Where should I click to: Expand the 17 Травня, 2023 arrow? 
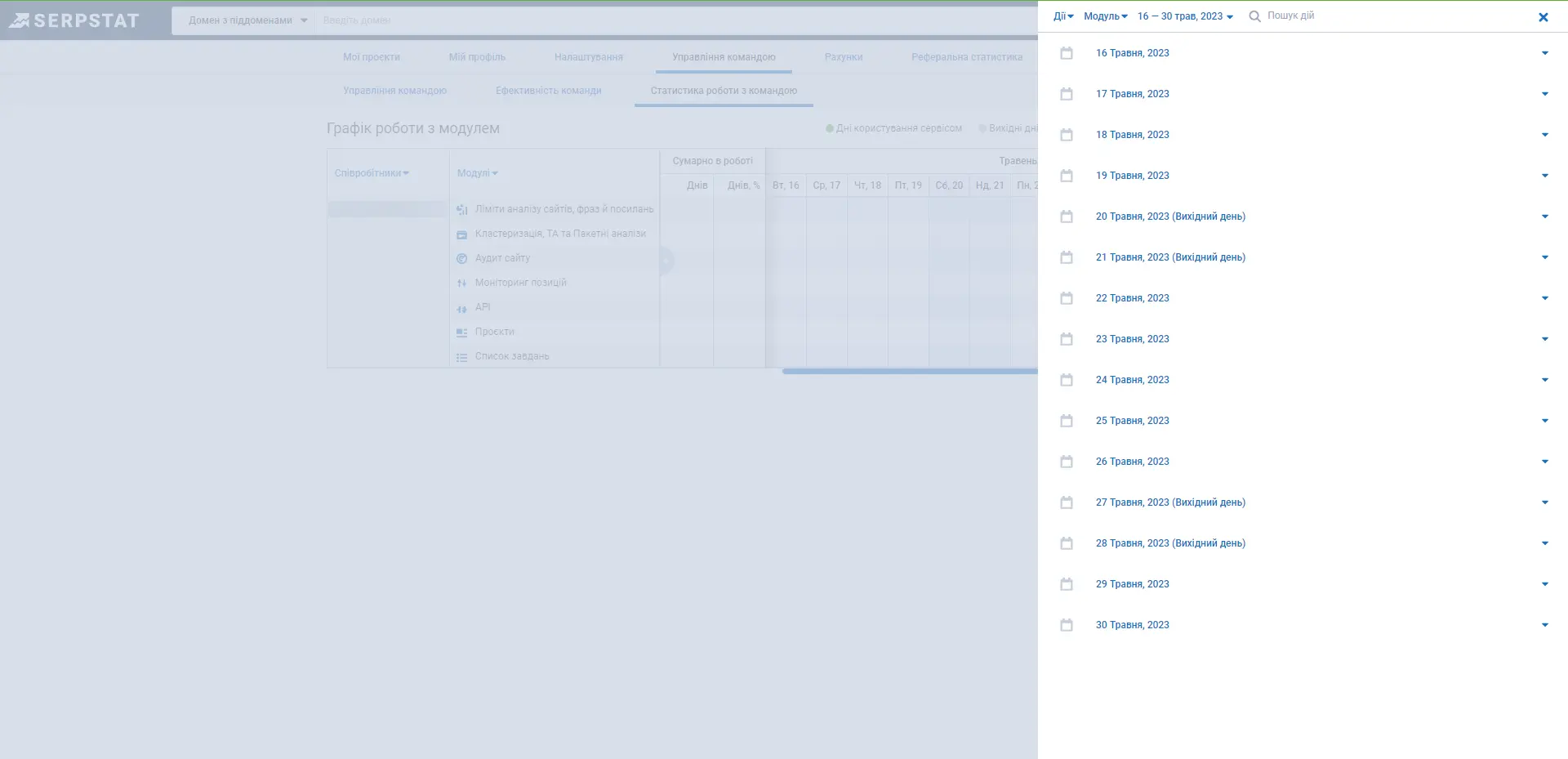[x=1544, y=94]
